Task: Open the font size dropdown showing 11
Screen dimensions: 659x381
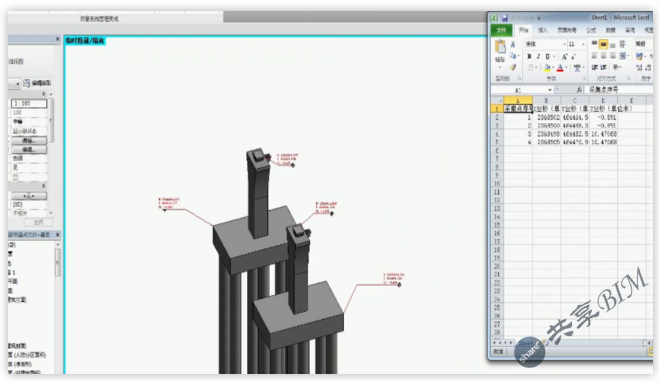Action: pyautogui.click(x=583, y=44)
